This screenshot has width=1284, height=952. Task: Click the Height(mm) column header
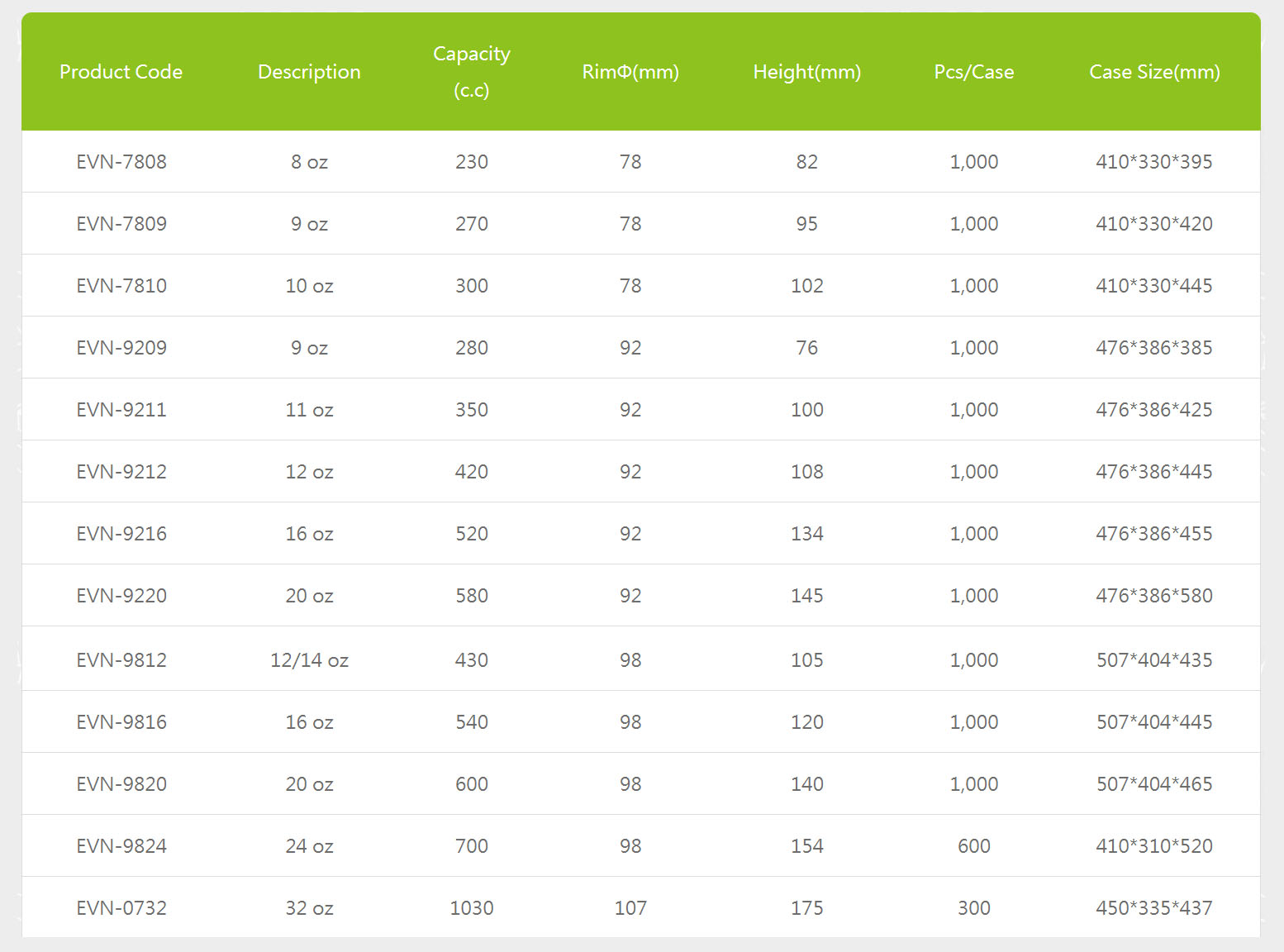[x=806, y=72]
